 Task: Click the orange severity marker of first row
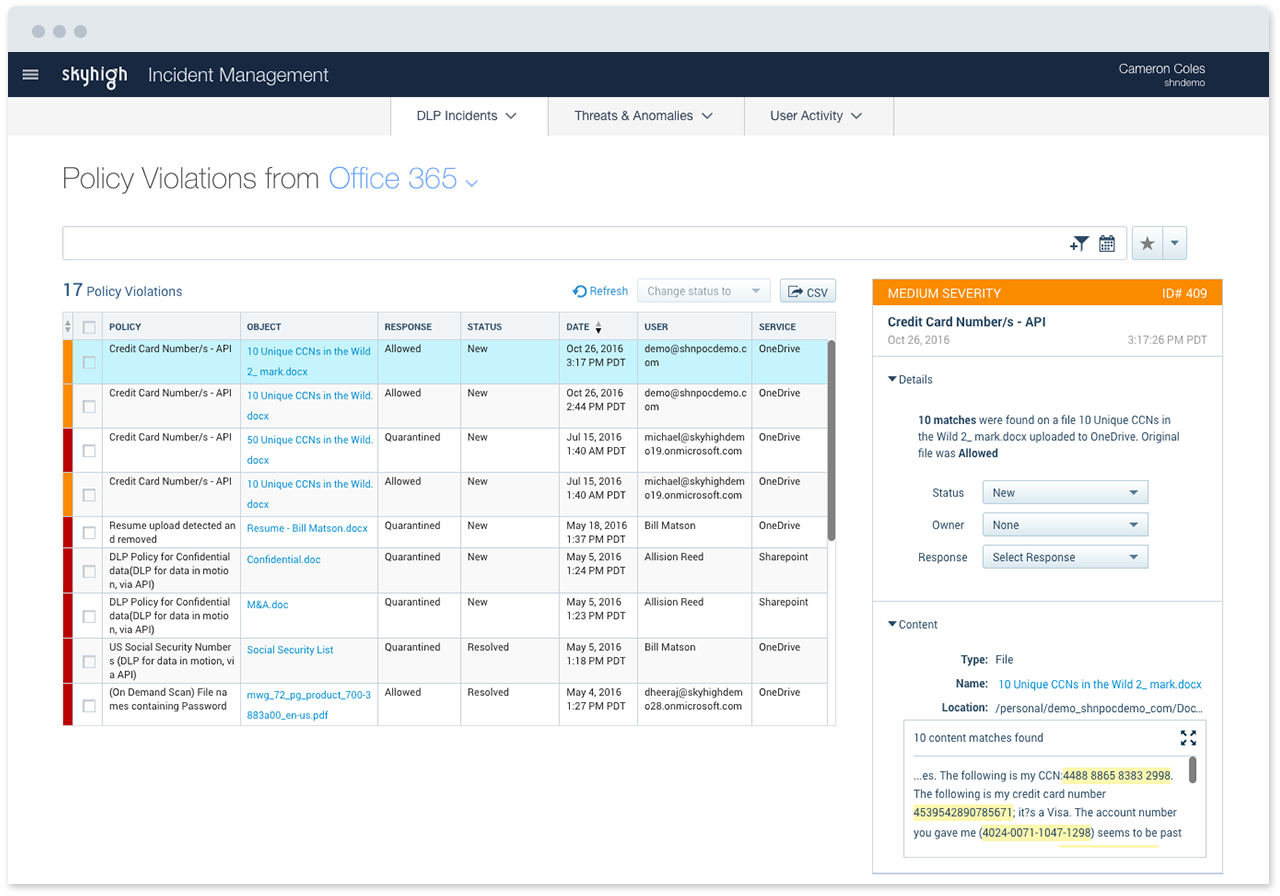[x=68, y=362]
